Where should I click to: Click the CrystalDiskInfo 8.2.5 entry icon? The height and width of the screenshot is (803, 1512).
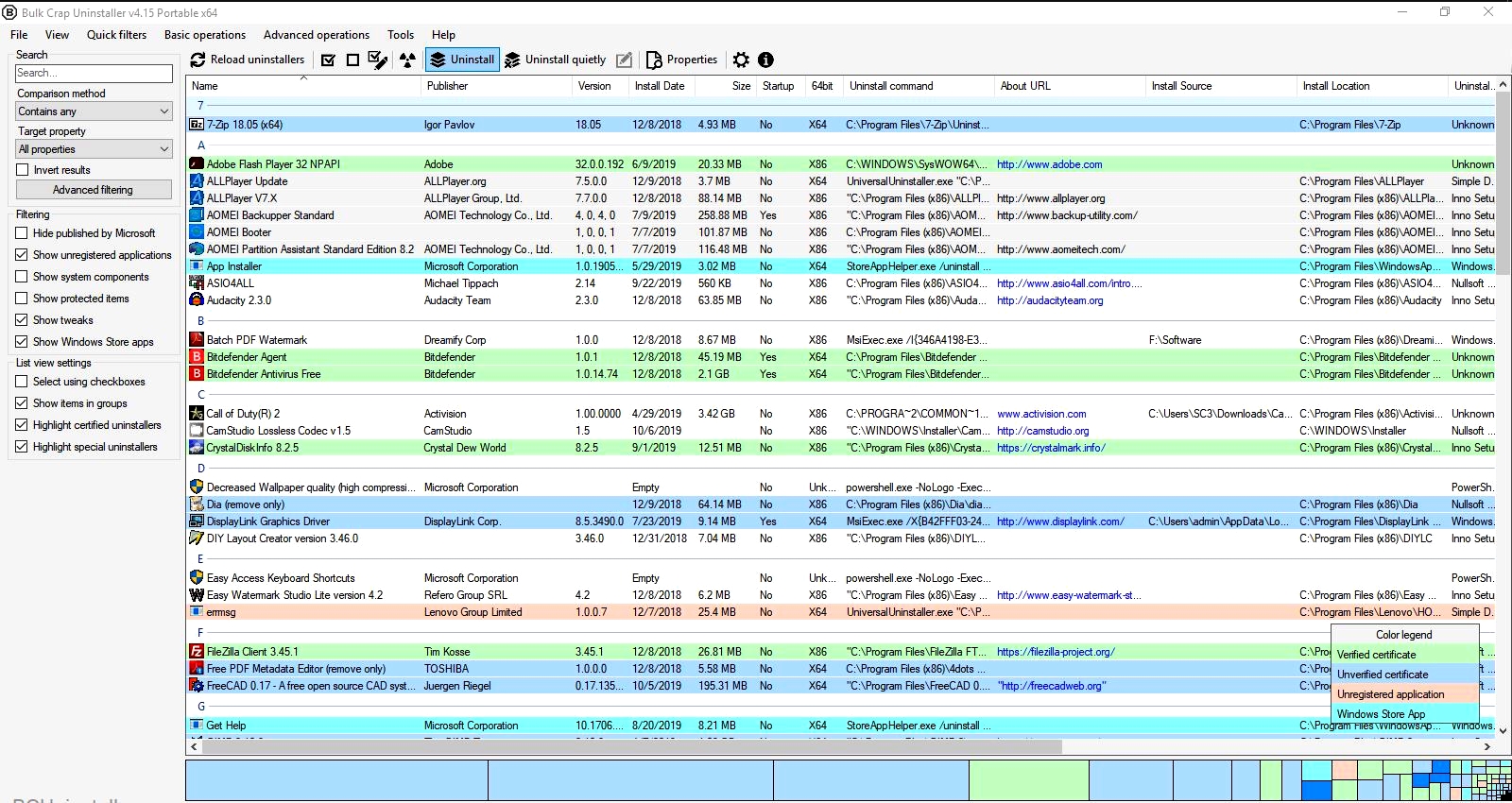point(197,448)
